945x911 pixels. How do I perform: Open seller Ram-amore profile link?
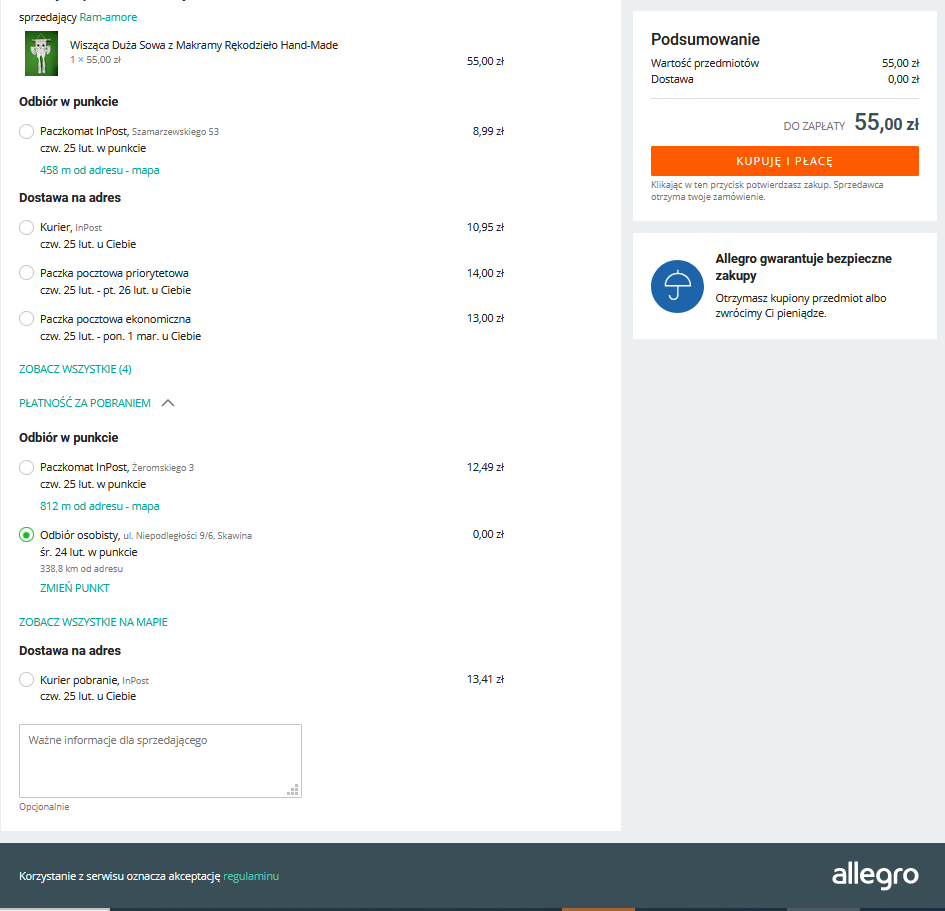click(x=108, y=17)
